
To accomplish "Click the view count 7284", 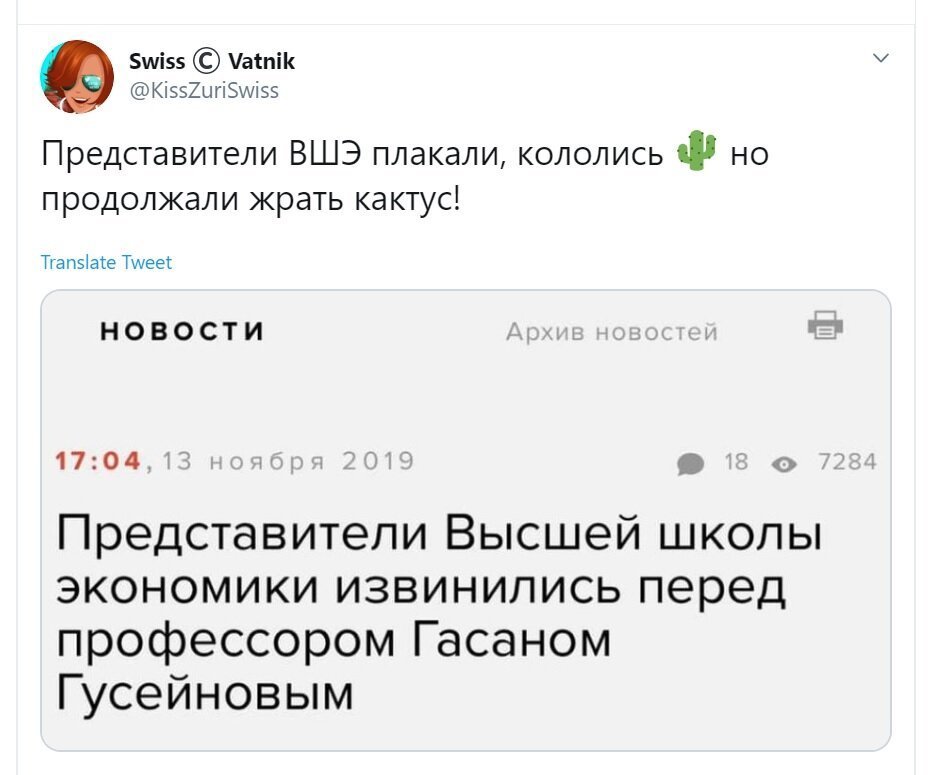I will coord(847,462).
